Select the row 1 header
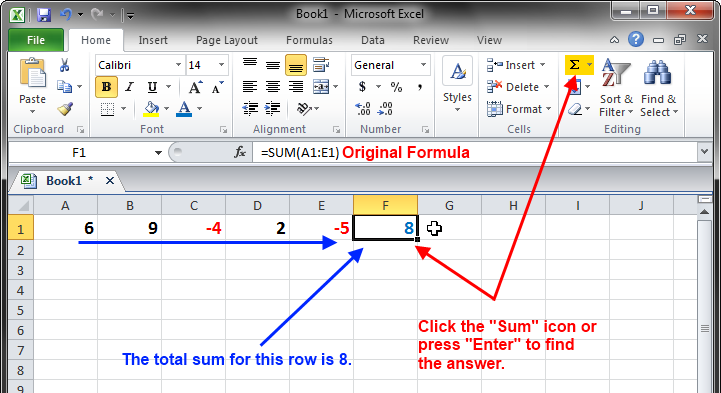The width and height of the screenshot is (721, 393). 20,228
